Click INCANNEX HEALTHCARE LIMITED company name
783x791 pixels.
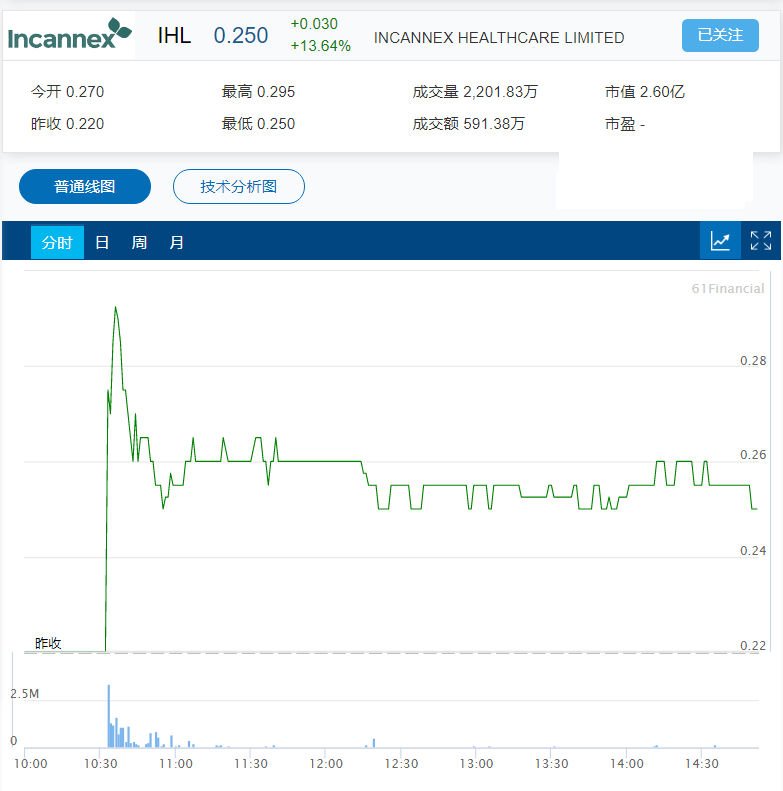(499, 38)
